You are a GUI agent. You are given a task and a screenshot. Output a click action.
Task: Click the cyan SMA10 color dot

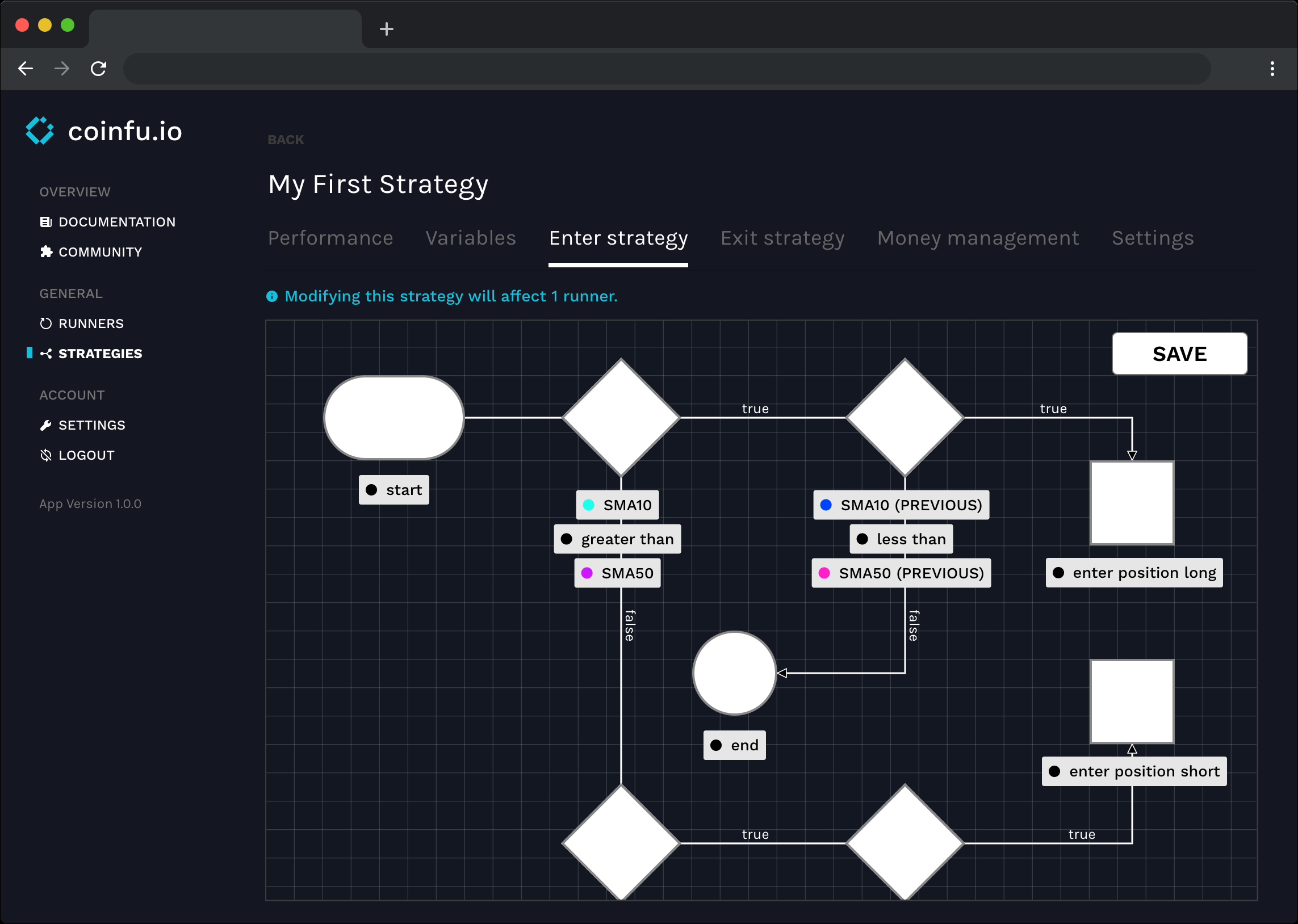pyautogui.click(x=588, y=505)
